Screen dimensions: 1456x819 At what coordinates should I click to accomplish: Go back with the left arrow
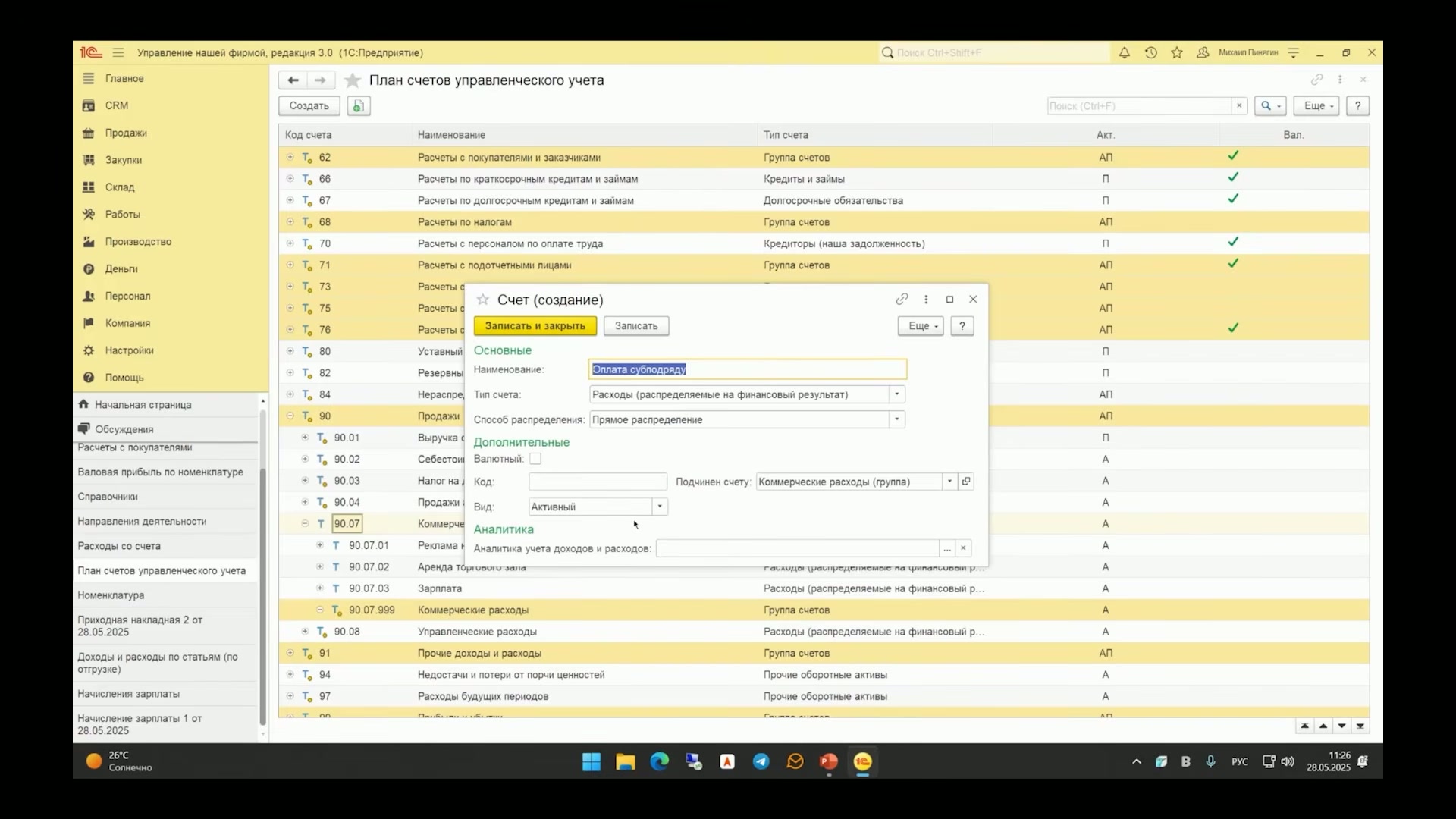pos(293,80)
